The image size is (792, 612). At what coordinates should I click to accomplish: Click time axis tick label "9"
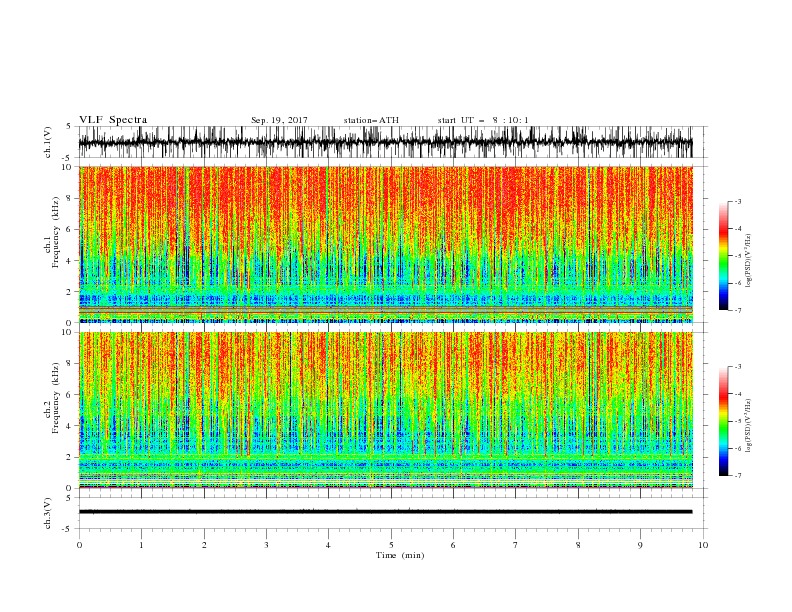tap(640, 545)
